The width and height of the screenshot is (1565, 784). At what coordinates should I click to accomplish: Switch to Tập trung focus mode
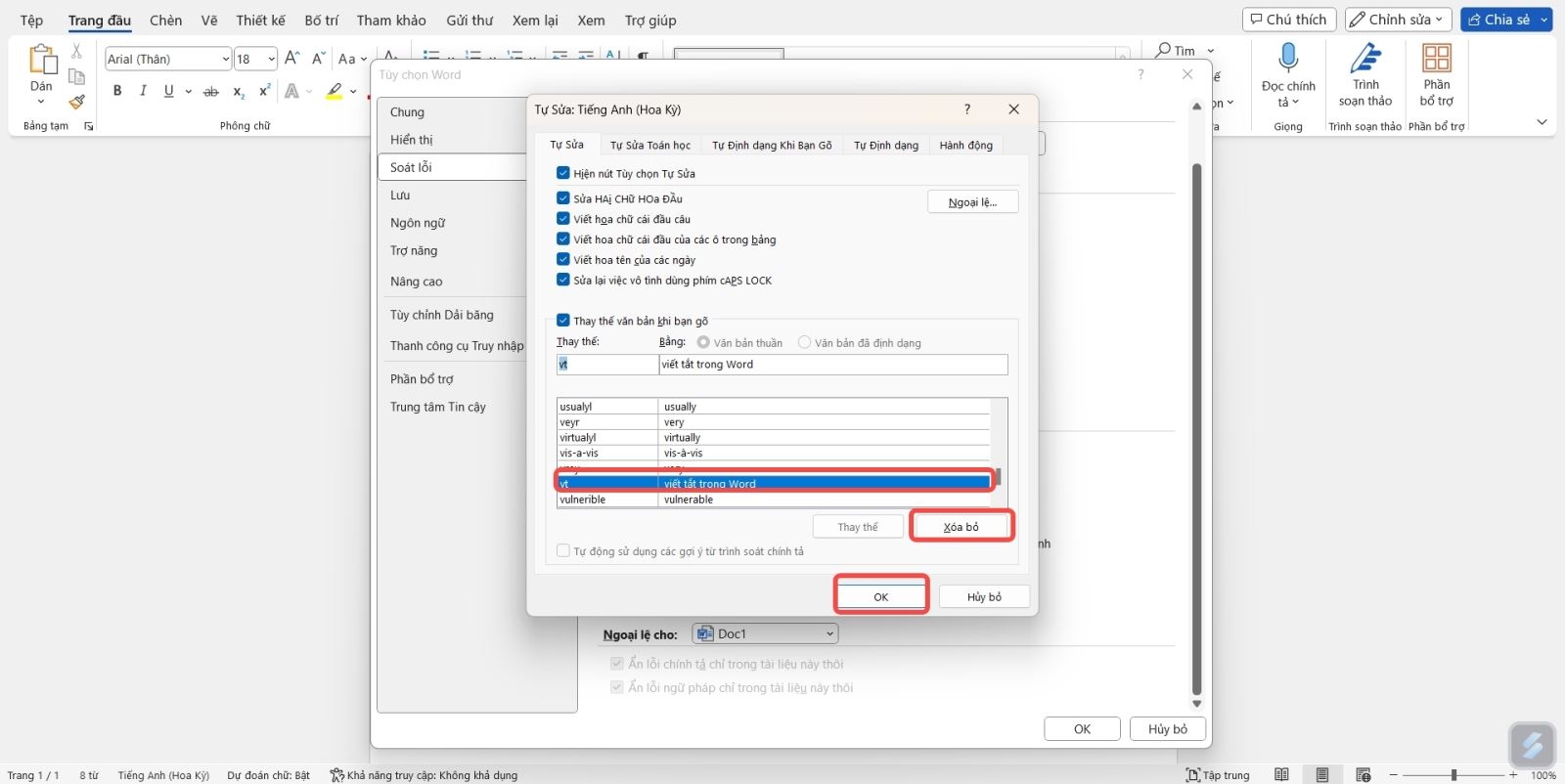tap(1218, 775)
